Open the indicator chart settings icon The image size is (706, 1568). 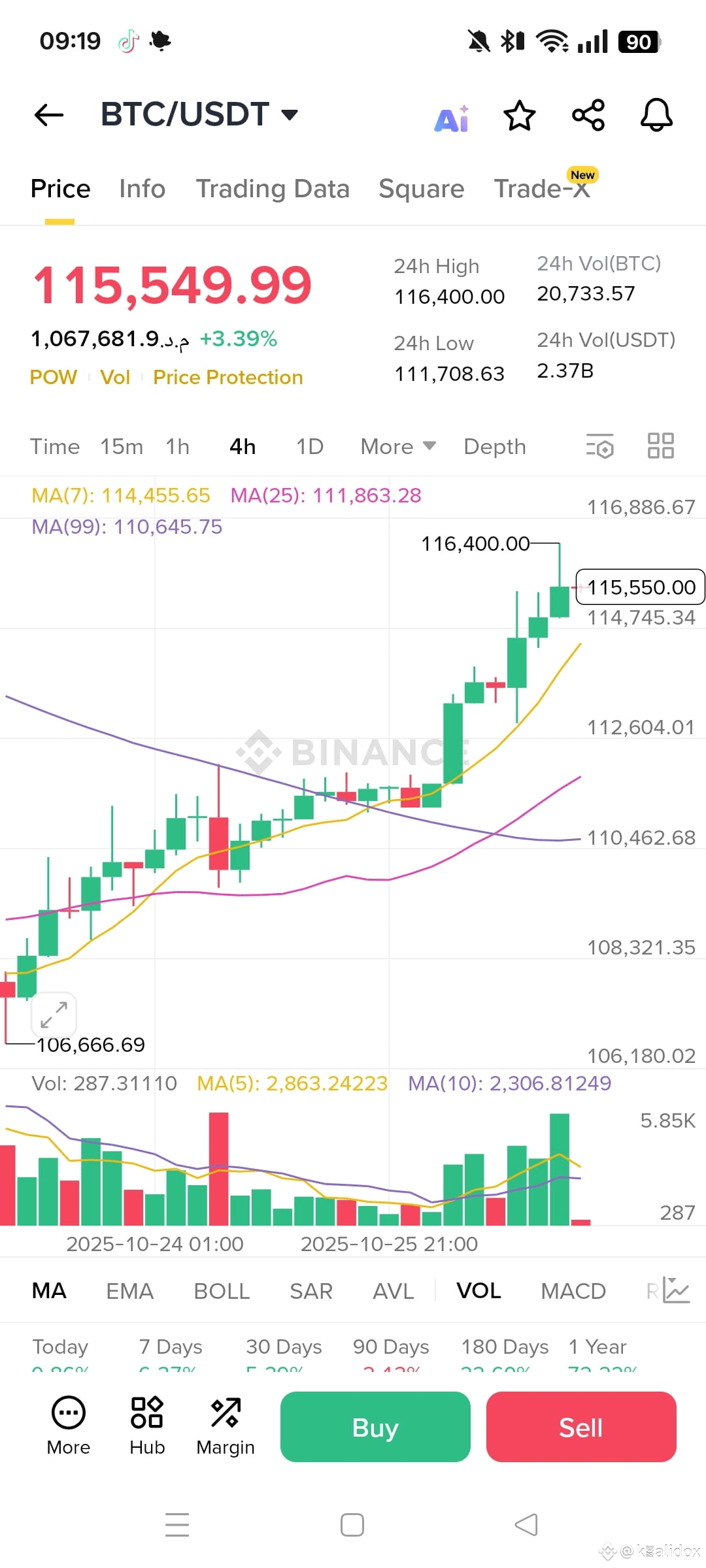[677, 1290]
